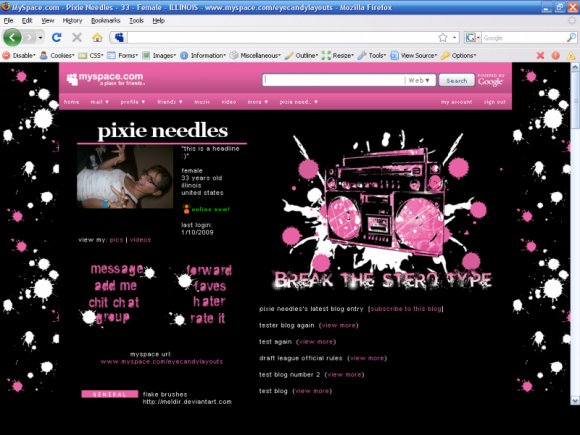Click the MySpace page search box
The height and width of the screenshot is (435, 580).
point(334,80)
